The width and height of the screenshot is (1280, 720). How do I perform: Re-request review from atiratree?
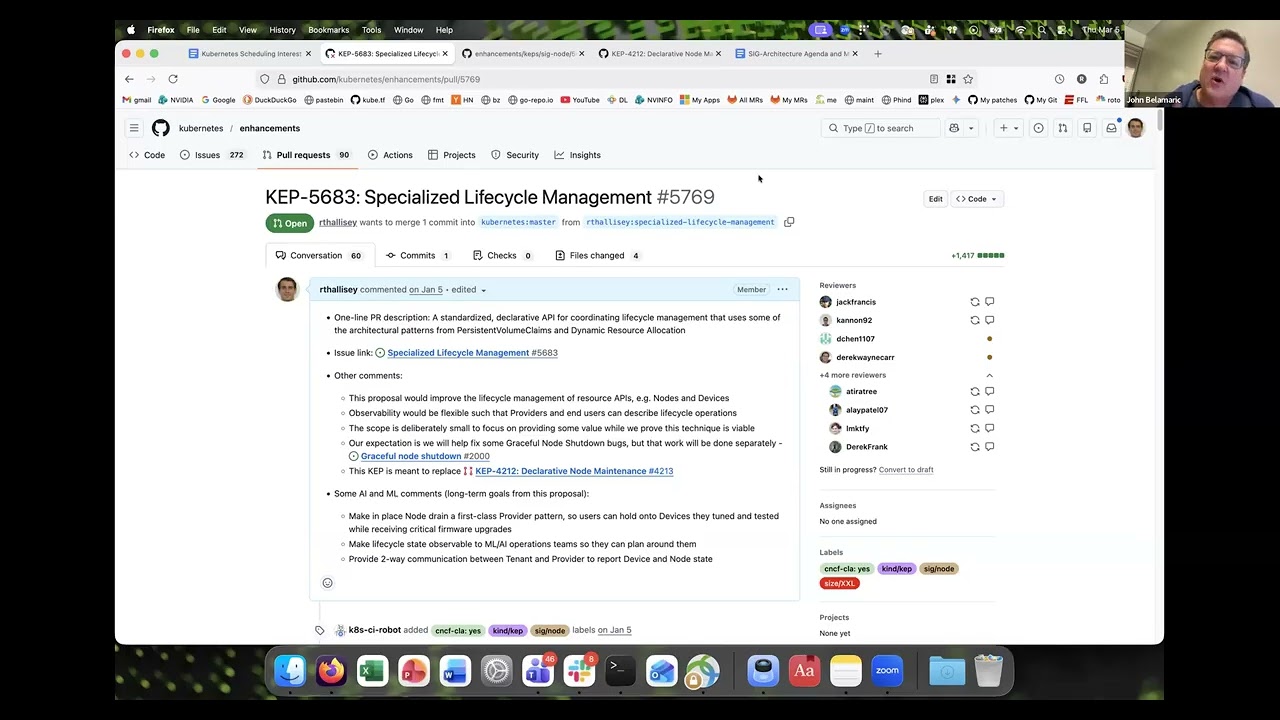click(975, 392)
